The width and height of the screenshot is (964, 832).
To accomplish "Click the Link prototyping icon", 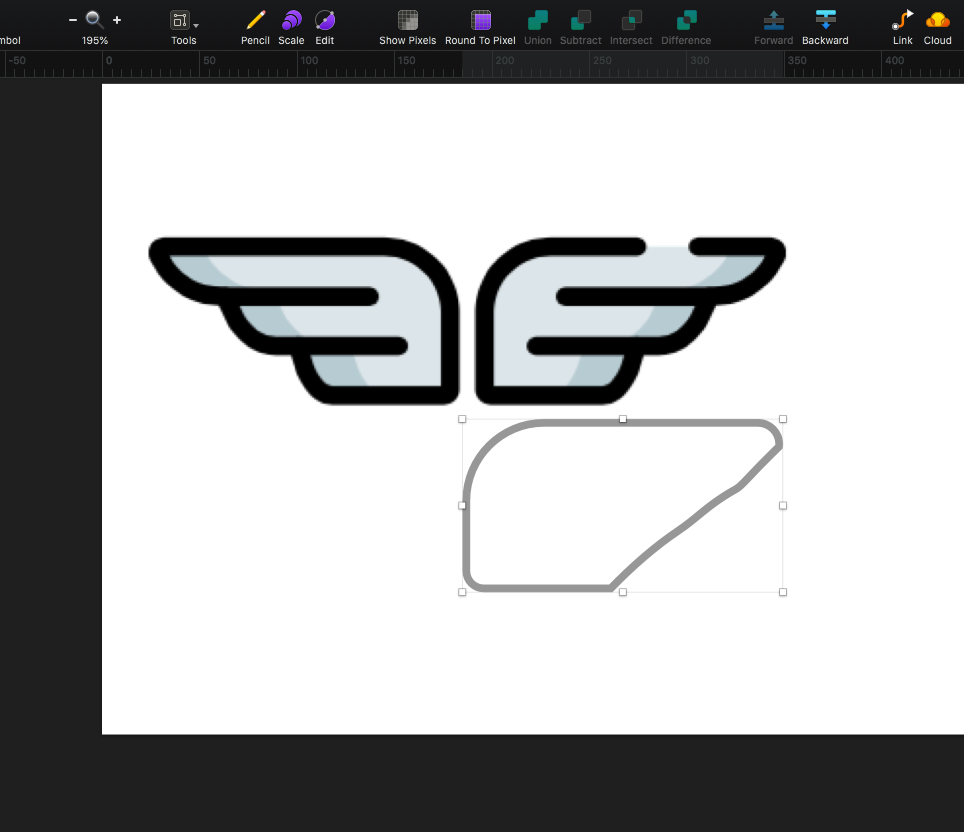I will (x=903, y=20).
